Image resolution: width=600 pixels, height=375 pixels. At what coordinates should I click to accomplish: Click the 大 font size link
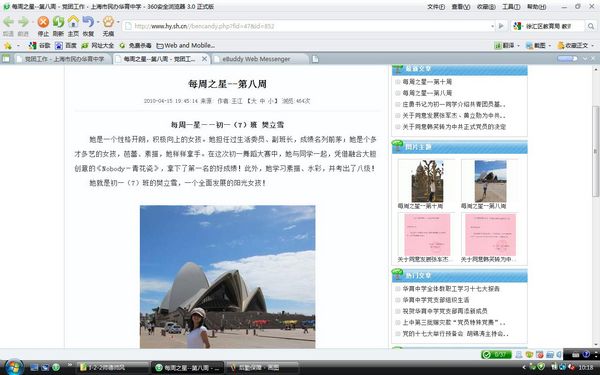253,101
